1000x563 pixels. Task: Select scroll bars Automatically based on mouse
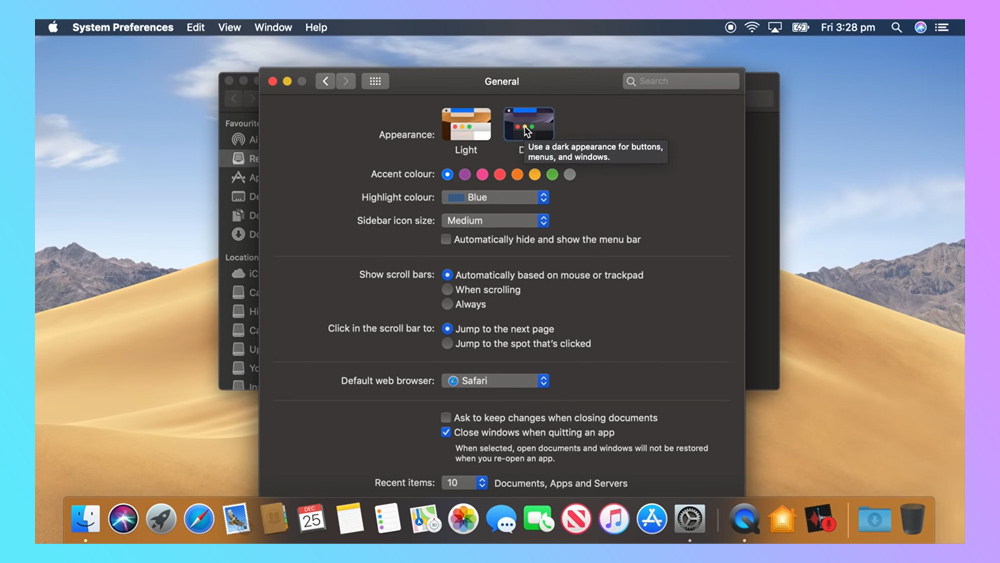(447, 275)
